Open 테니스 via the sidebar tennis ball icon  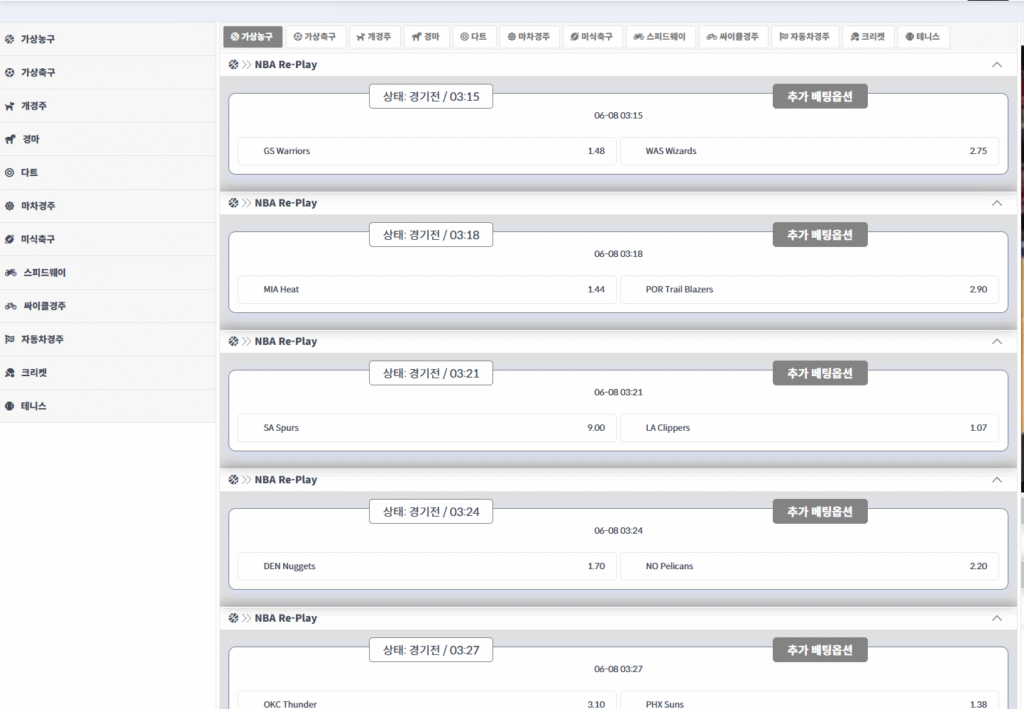click(x=9, y=406)
